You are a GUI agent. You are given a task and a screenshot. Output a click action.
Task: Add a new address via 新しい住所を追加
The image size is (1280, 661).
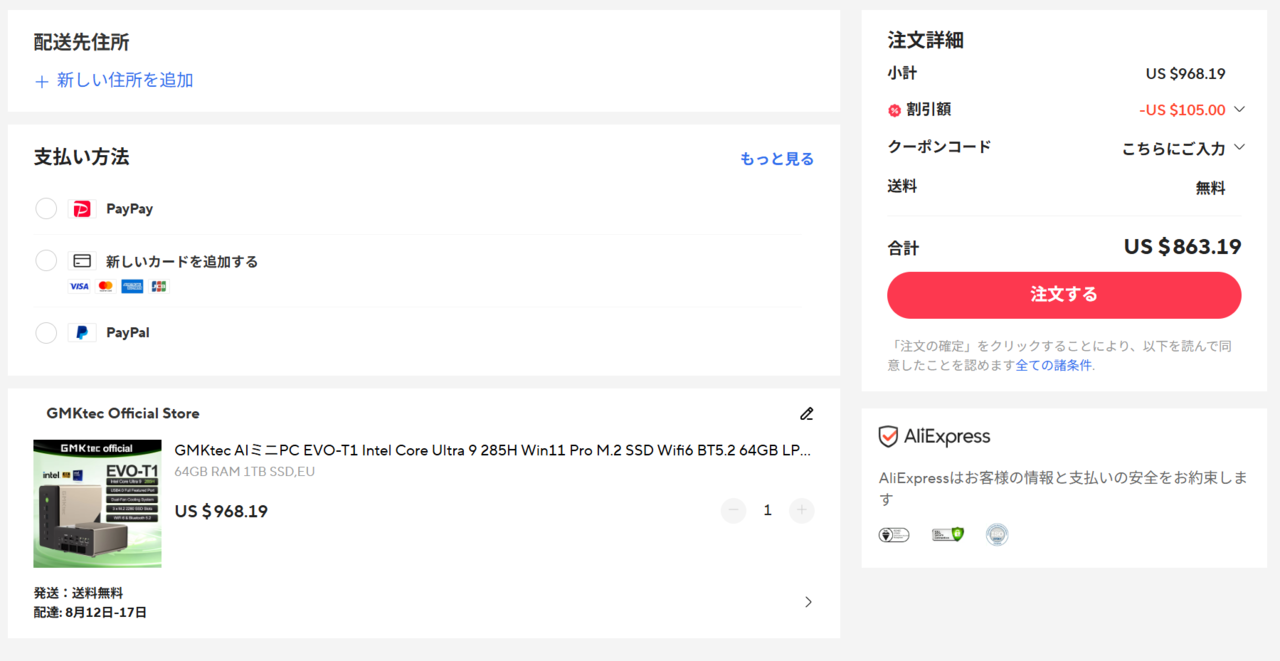click(125, 80)
